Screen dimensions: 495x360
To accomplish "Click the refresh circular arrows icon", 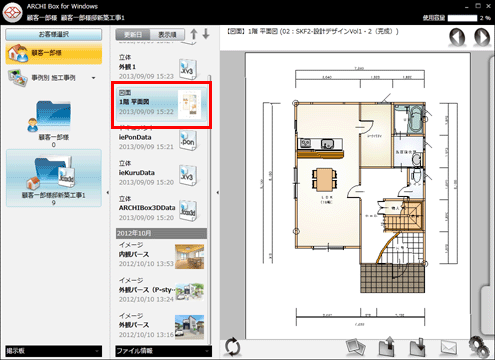I will (x=232, y=347).
